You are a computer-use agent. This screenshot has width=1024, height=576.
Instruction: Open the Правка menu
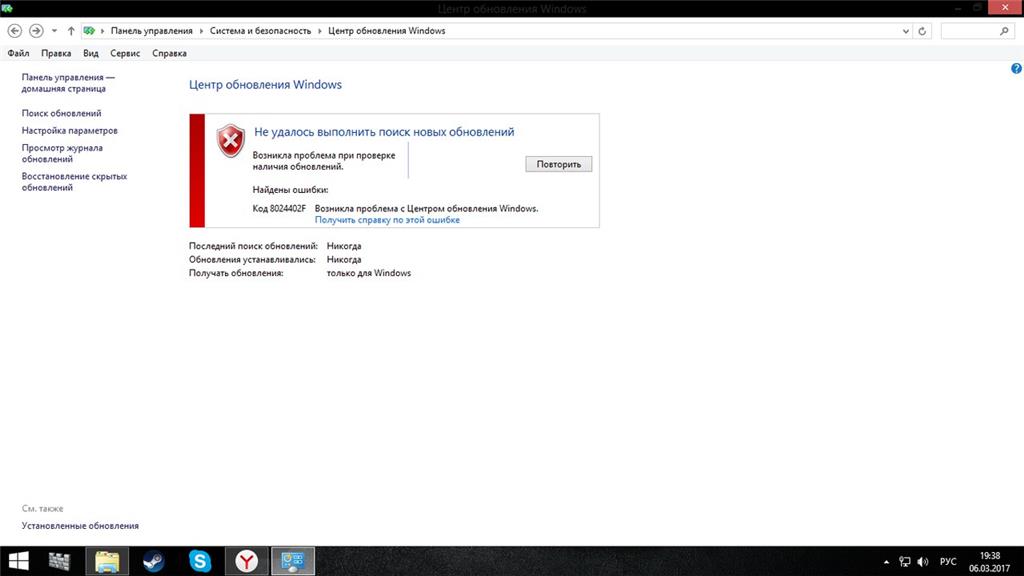click(56, 54)
